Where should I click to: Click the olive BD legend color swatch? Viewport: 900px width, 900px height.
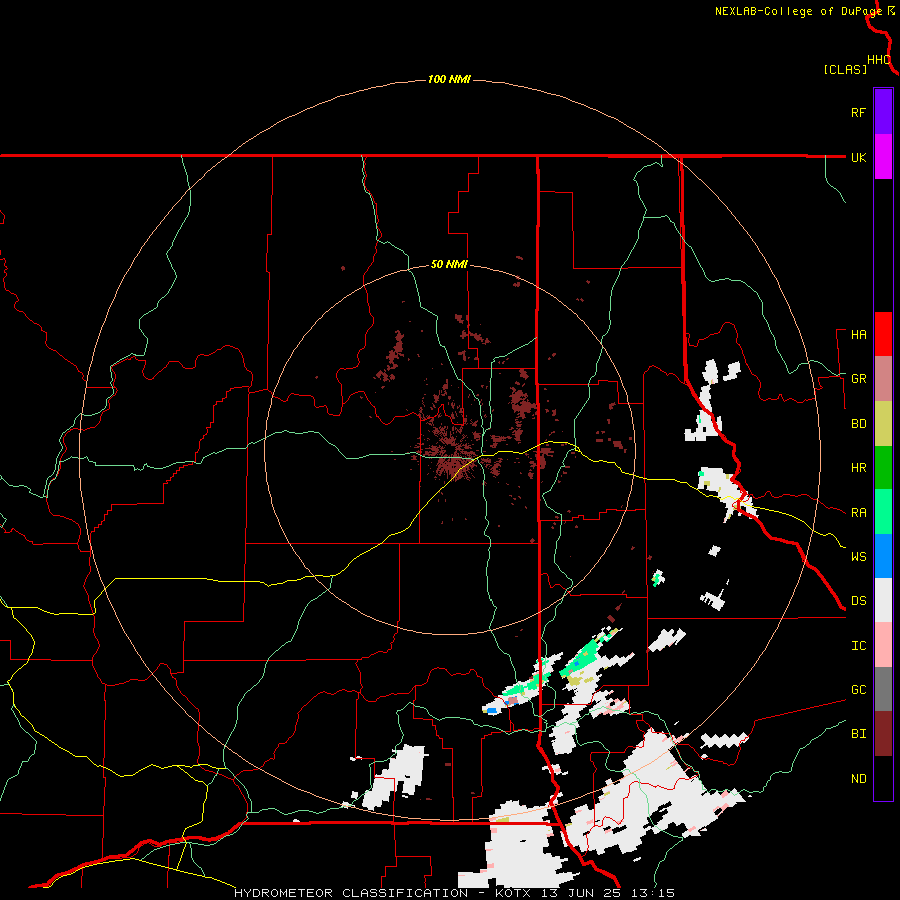pos(883,424)
